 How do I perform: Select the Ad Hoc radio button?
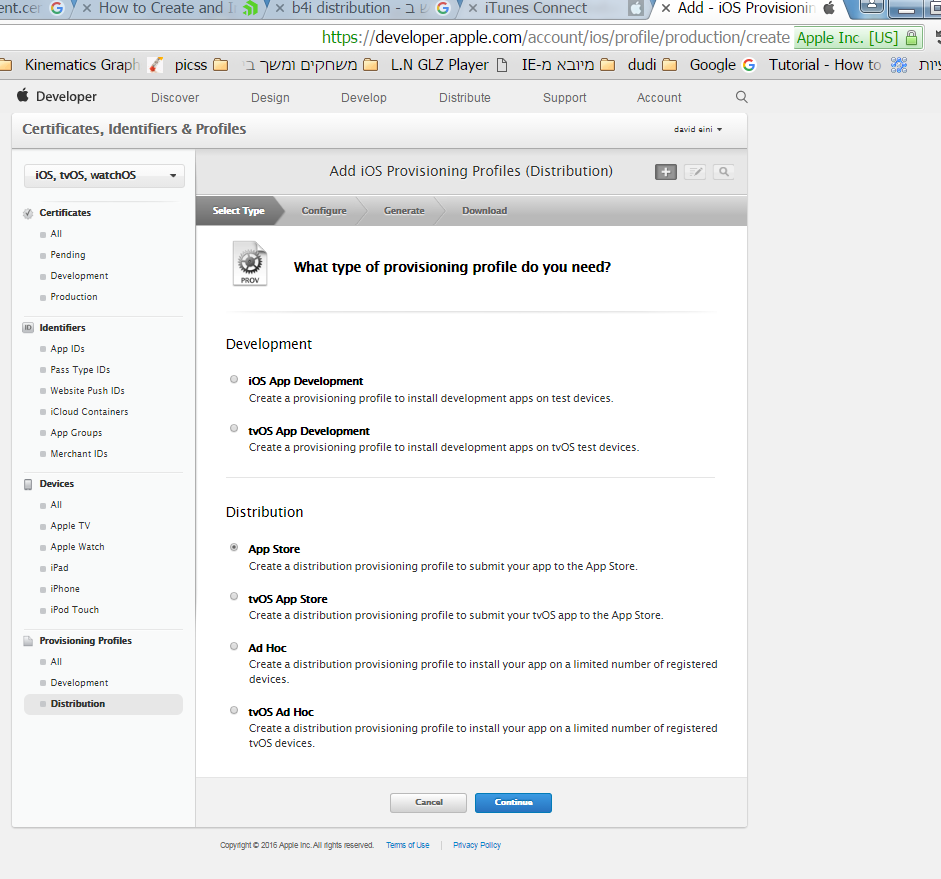[234, 646]
